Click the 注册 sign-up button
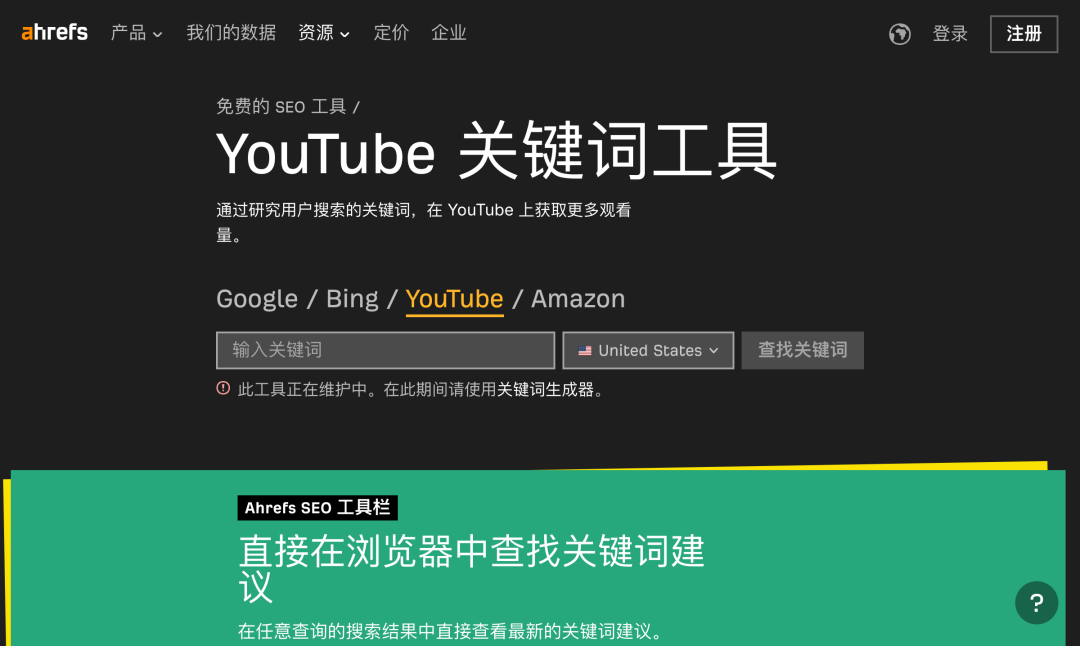 pyautogui.click(x=1024, y=34)
